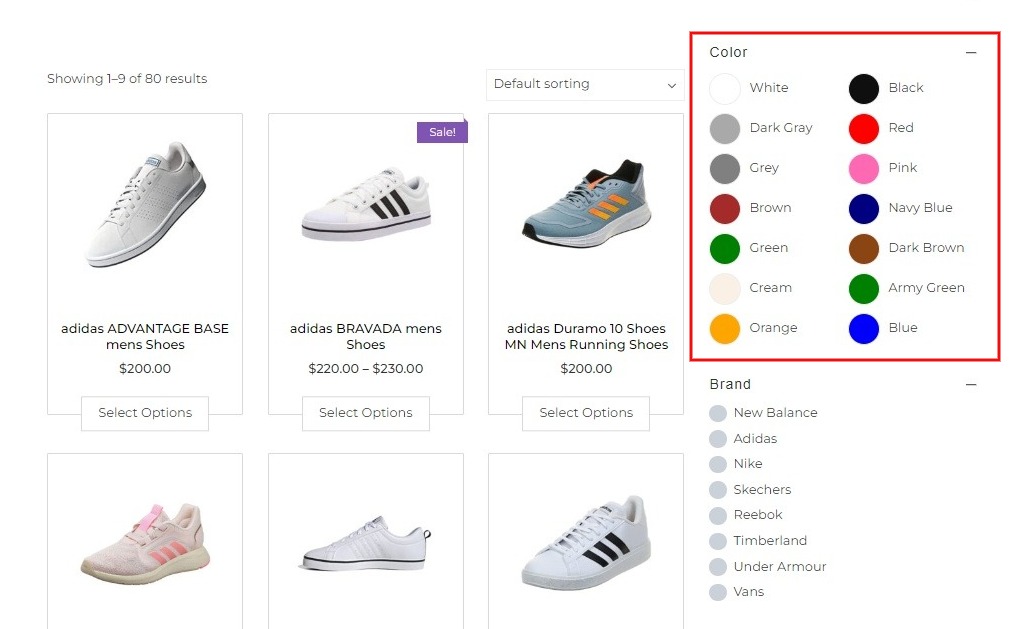This screenshot has height=629, width=1031.
Task: Open the Default sorting dropdown
Action: point(585,85)
